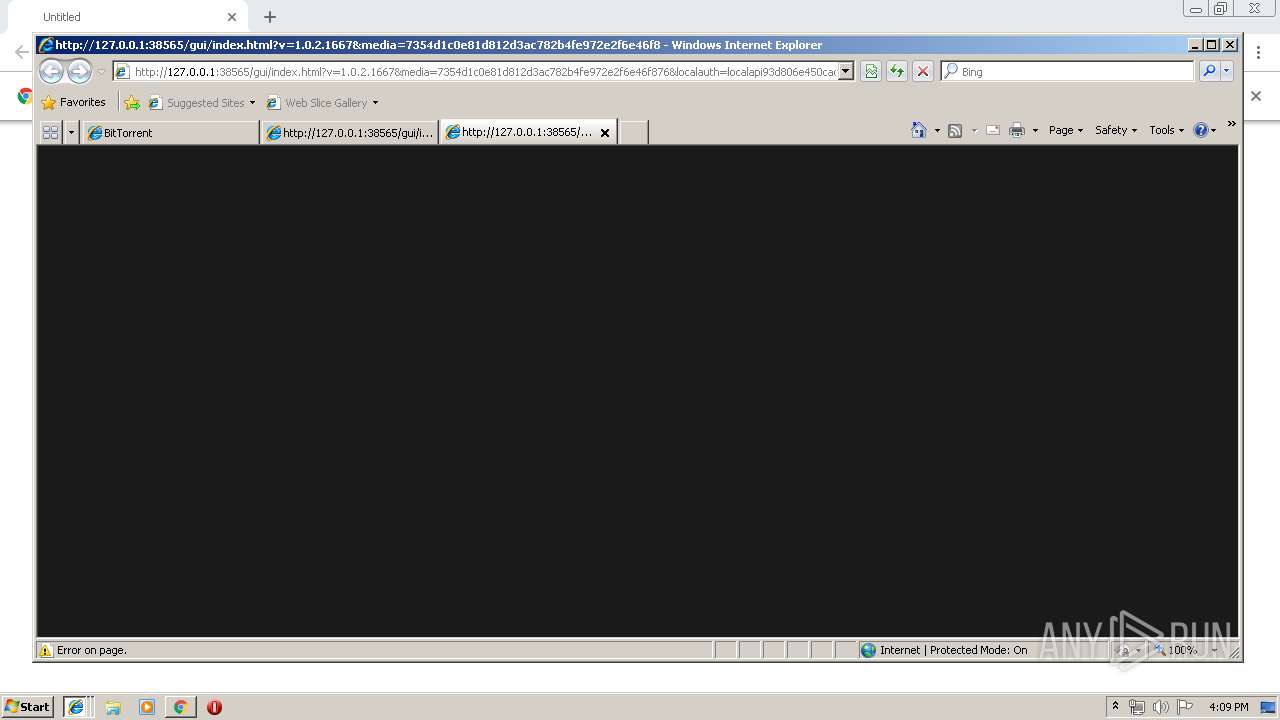Click the RSS feeds icon

click(955, 130)
